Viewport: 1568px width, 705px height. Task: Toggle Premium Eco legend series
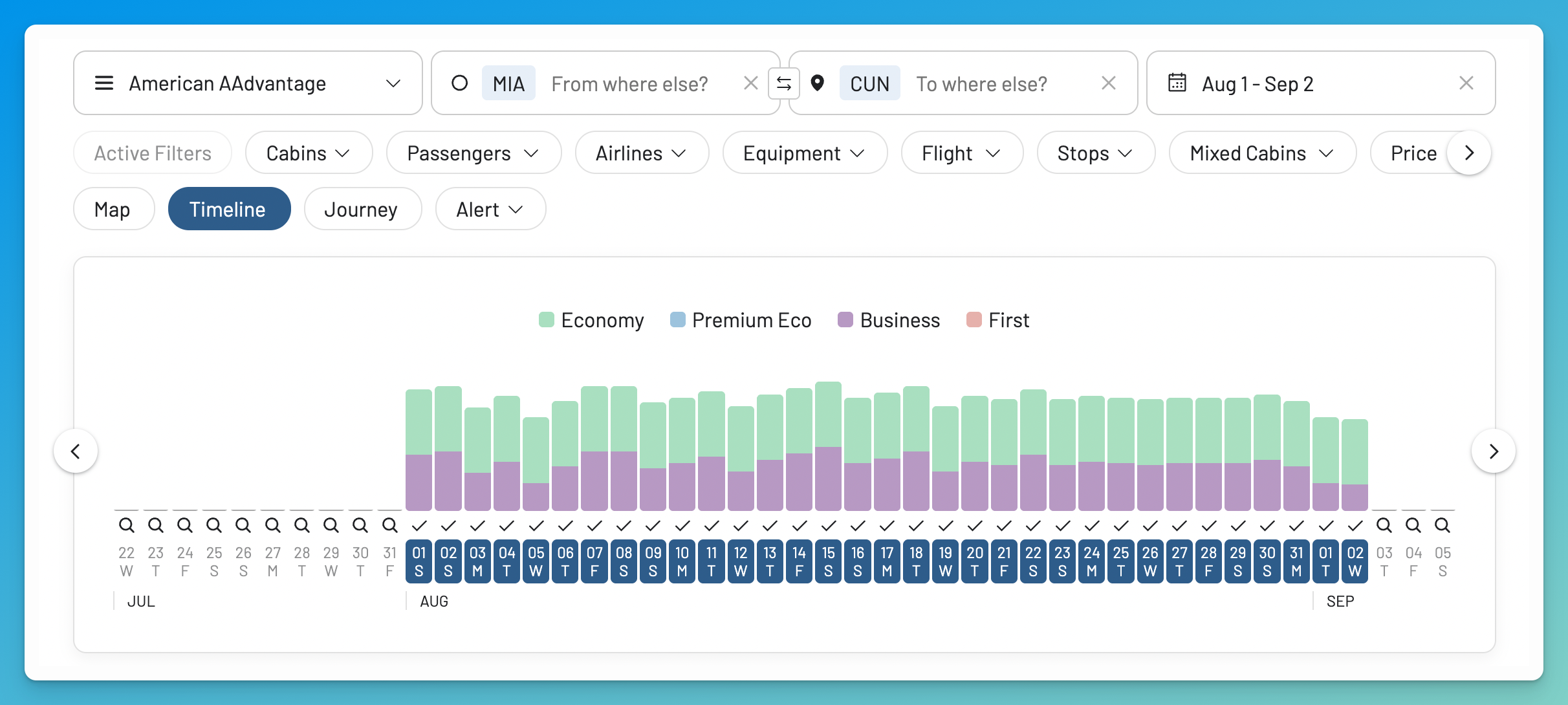[741, 320]
